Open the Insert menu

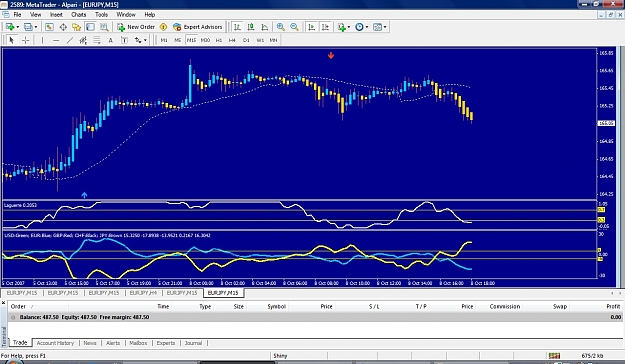click(x=56, y=14)
